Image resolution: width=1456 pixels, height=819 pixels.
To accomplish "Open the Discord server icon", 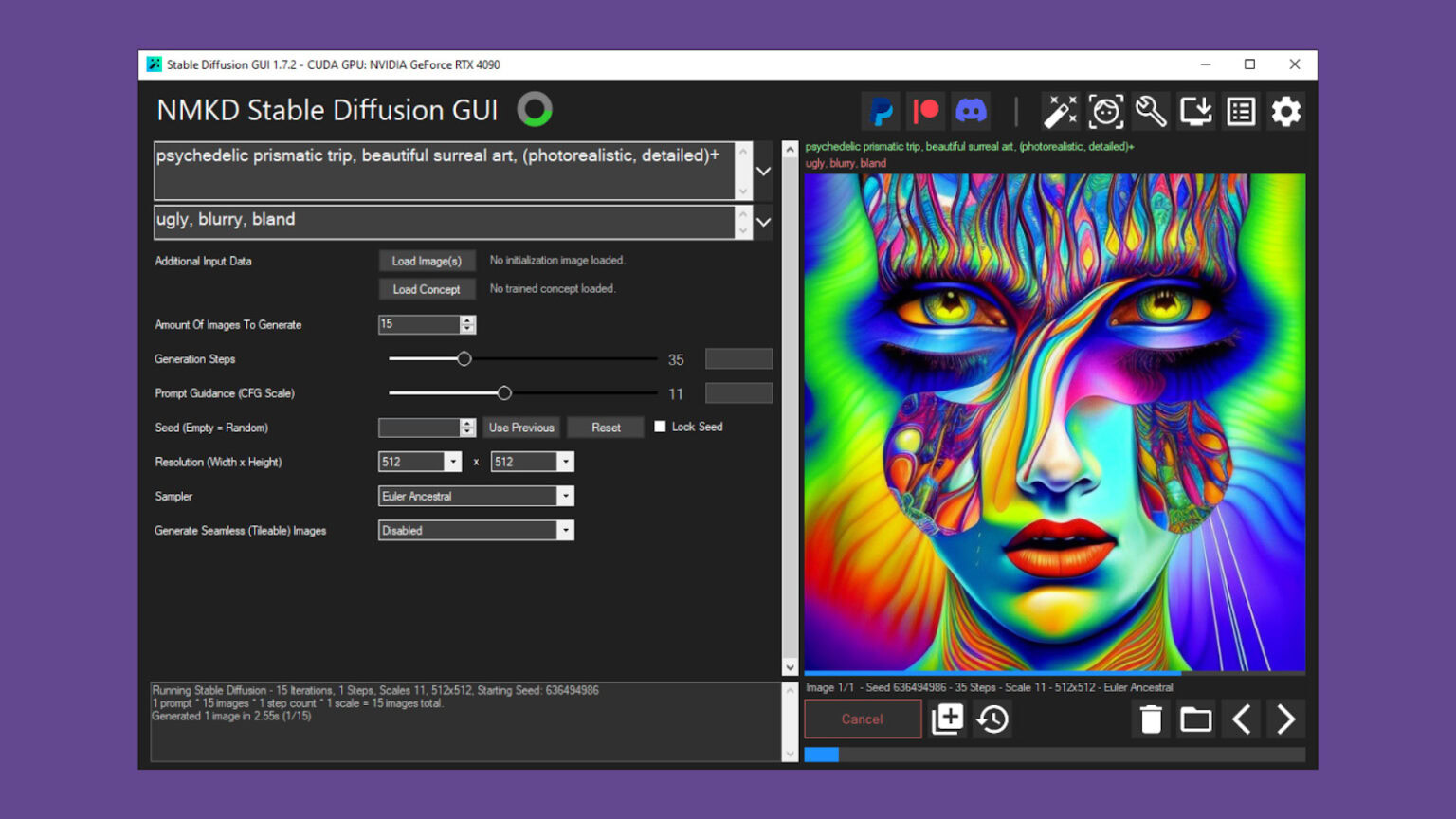I will (x=971, y=112).
